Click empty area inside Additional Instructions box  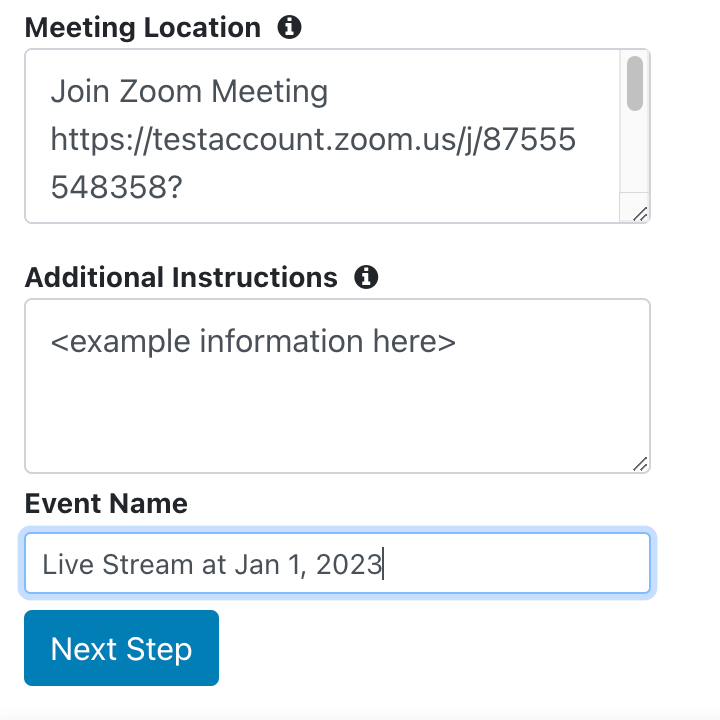[x=337, y=413]
